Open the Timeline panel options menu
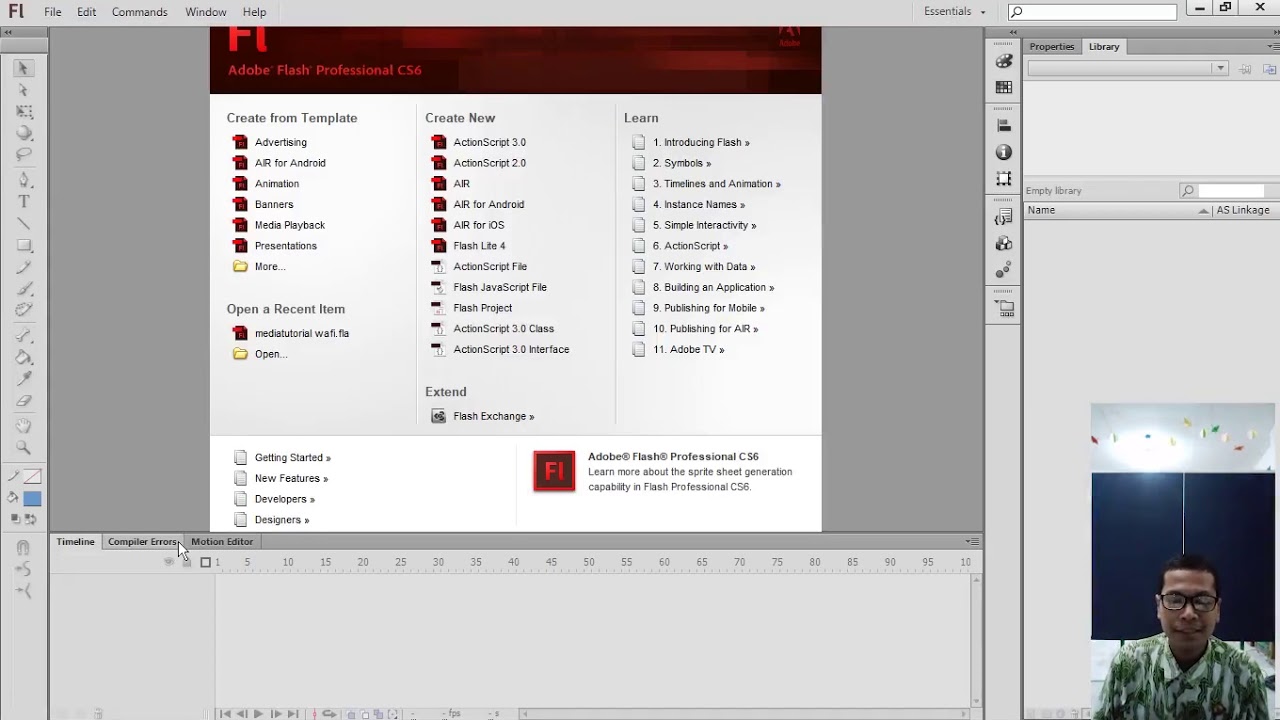This screenshot has height=720, width=1280. click(972, 541)
